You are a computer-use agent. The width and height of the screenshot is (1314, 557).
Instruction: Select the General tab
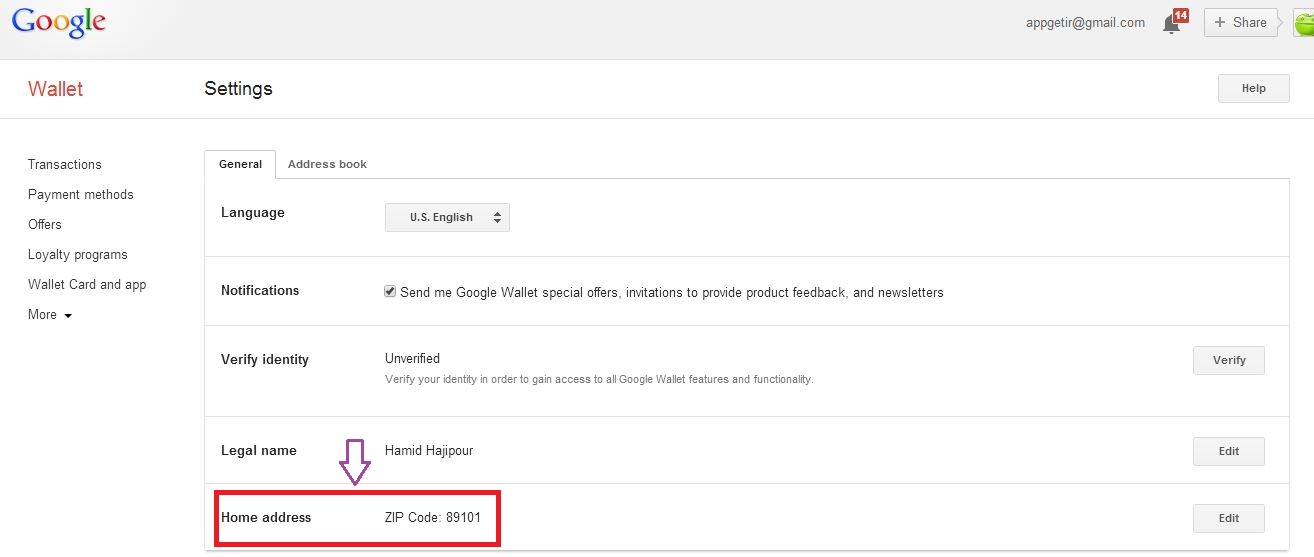(240, 164)
